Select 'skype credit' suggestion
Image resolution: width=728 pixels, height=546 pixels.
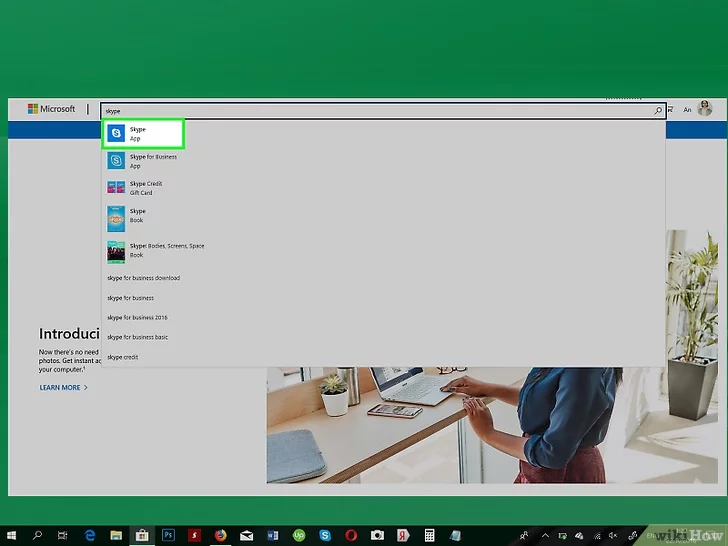point(123,357)
